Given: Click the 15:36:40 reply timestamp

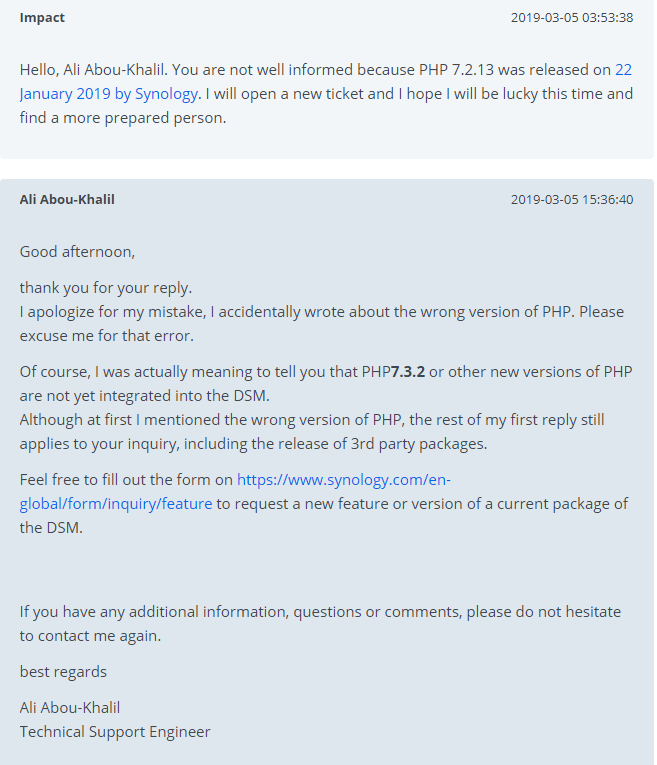Looking at the screenshot, I should point(572,200).
